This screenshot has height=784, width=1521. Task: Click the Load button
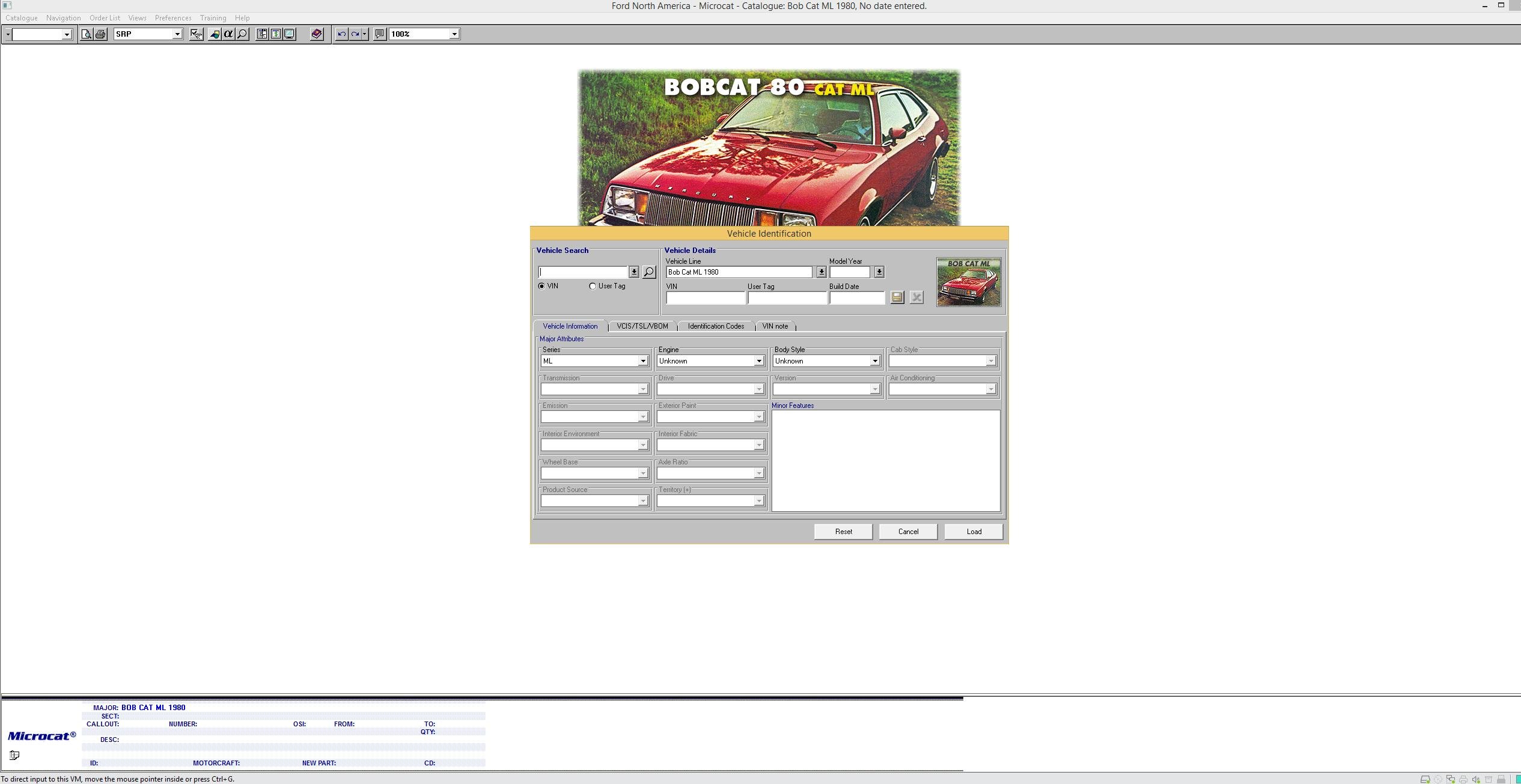(974, 532)
